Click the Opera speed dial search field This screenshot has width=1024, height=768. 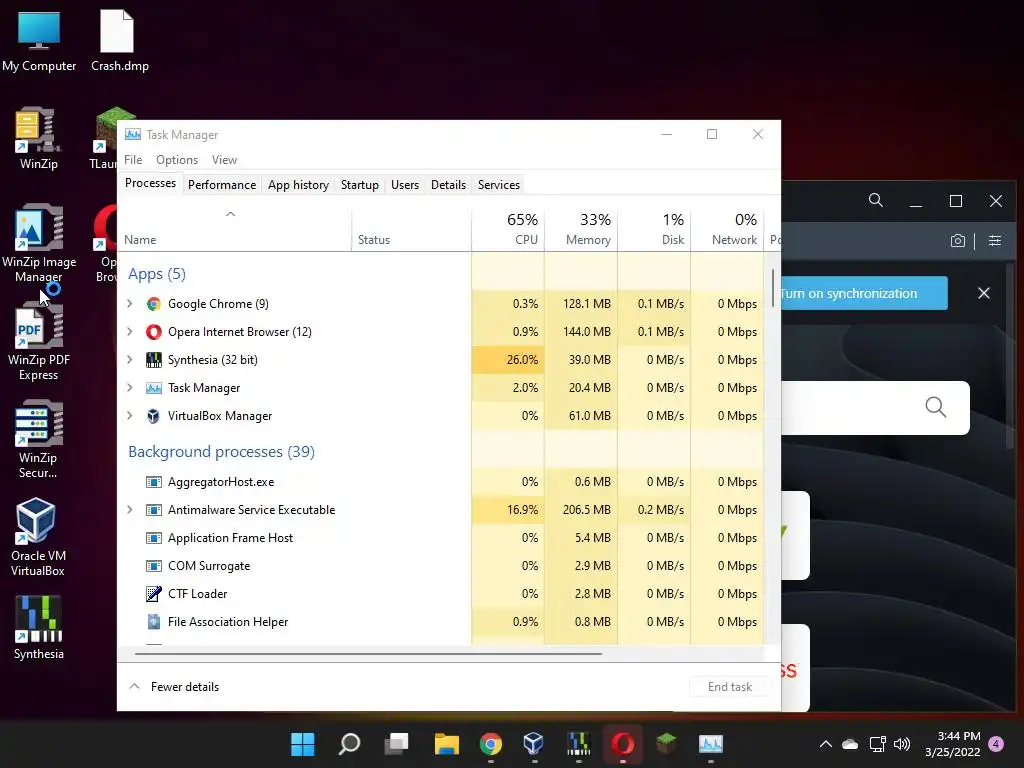pyautogui.click(x=875, y=408)
